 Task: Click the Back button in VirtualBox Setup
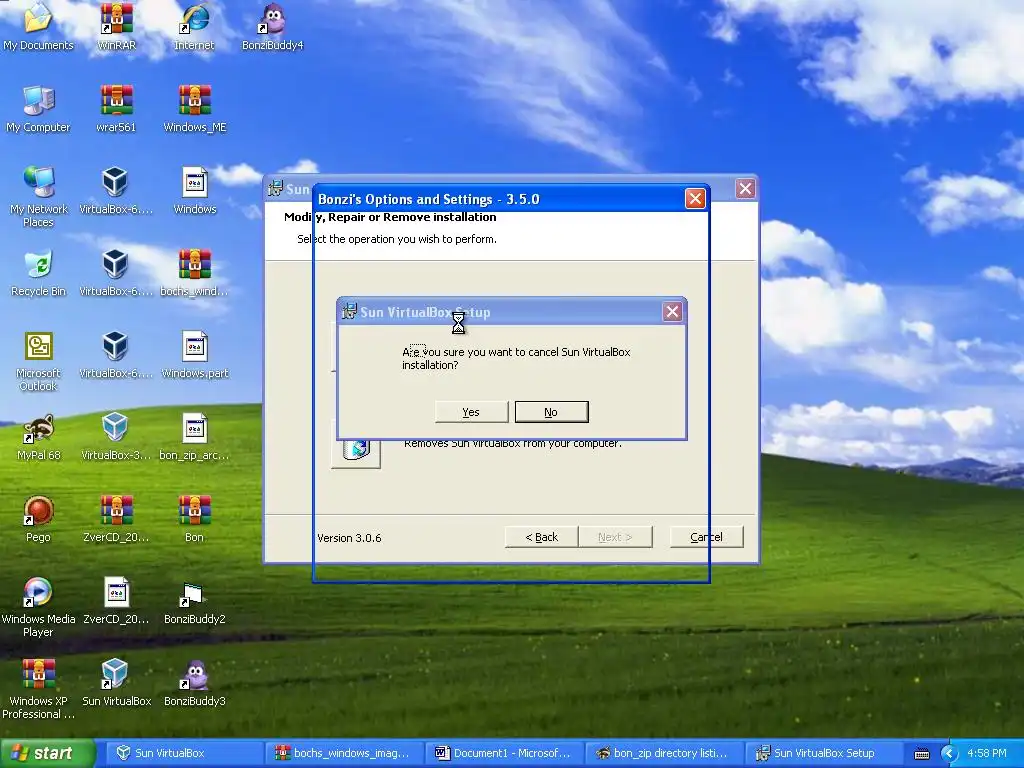pyautogui.click(x=541, y=537)
